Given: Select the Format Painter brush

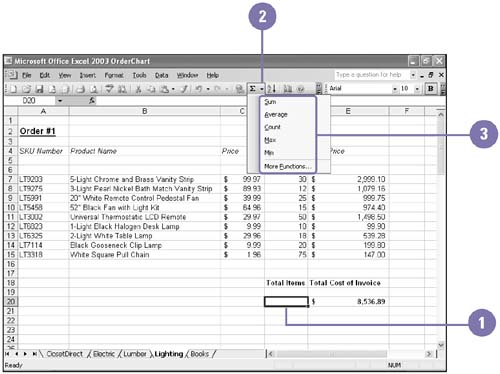Looking at the screenshot, I should click(x=184, y=89).
